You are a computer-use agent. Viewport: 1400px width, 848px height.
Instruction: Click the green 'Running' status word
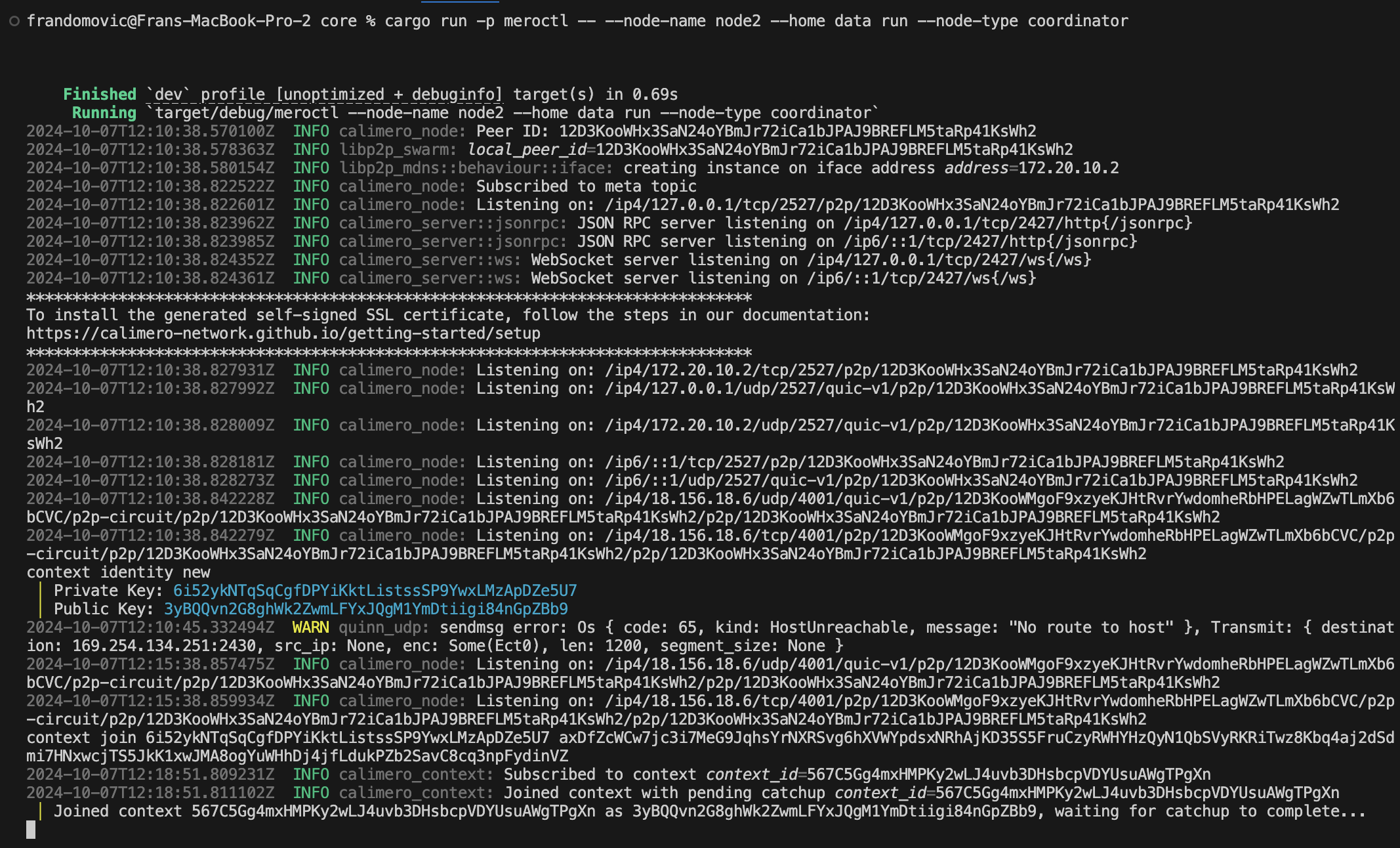pyautogui.click(x=104, y=113)
